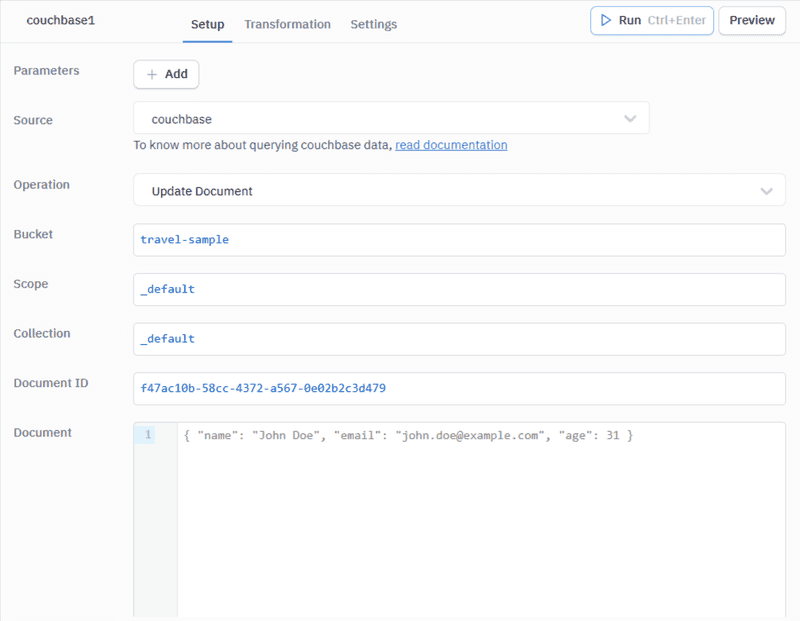Click the Scope field showing _default
This screenshot has width=800, height=621.
(400, 289)
